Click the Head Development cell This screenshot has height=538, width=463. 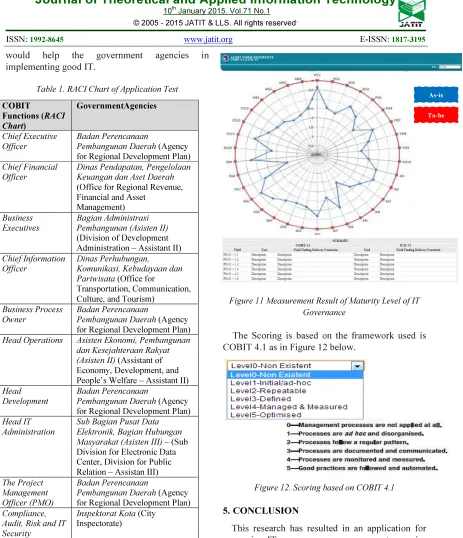pyautogui.click(x=36, y=401)
